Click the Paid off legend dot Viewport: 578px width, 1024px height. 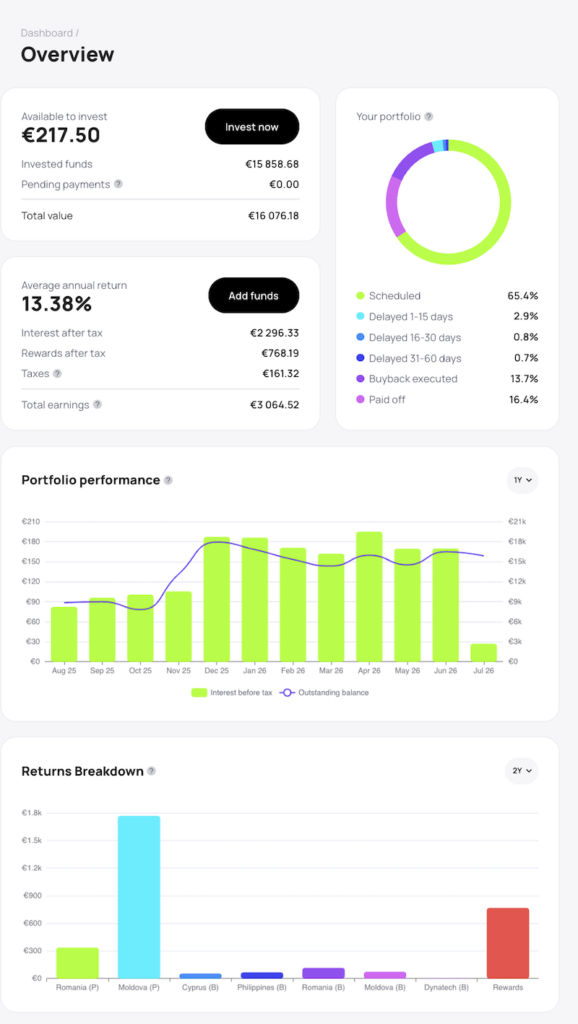pos(360,400)
